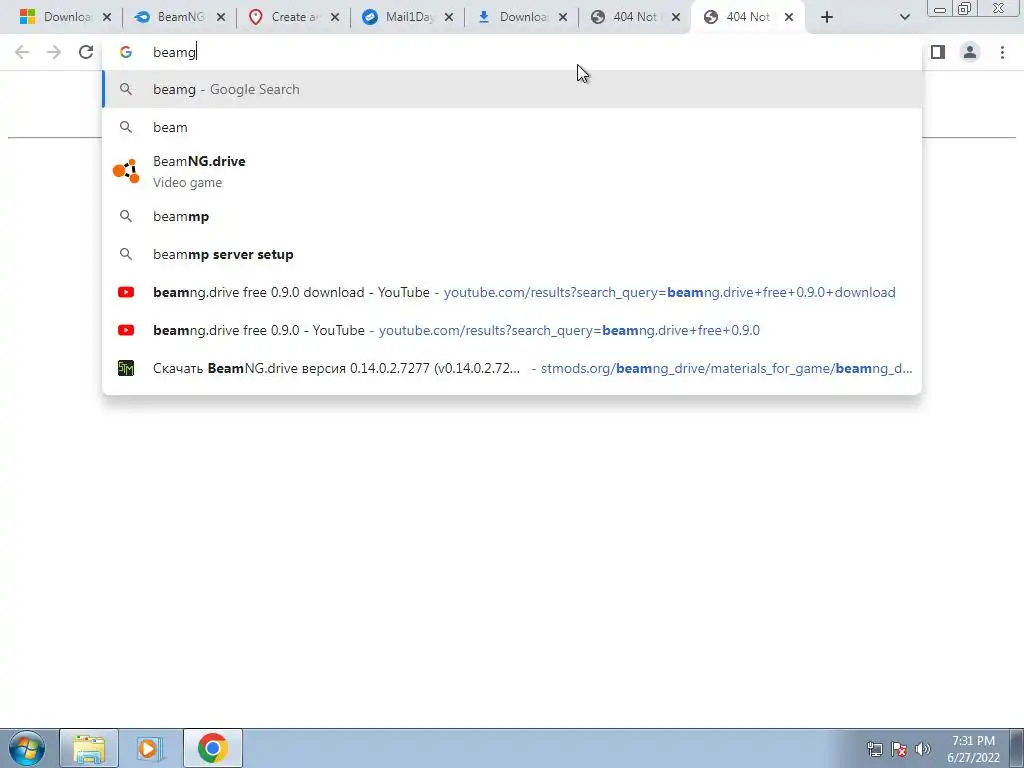Click the address bar containing beamg

[x=512, y=52]
